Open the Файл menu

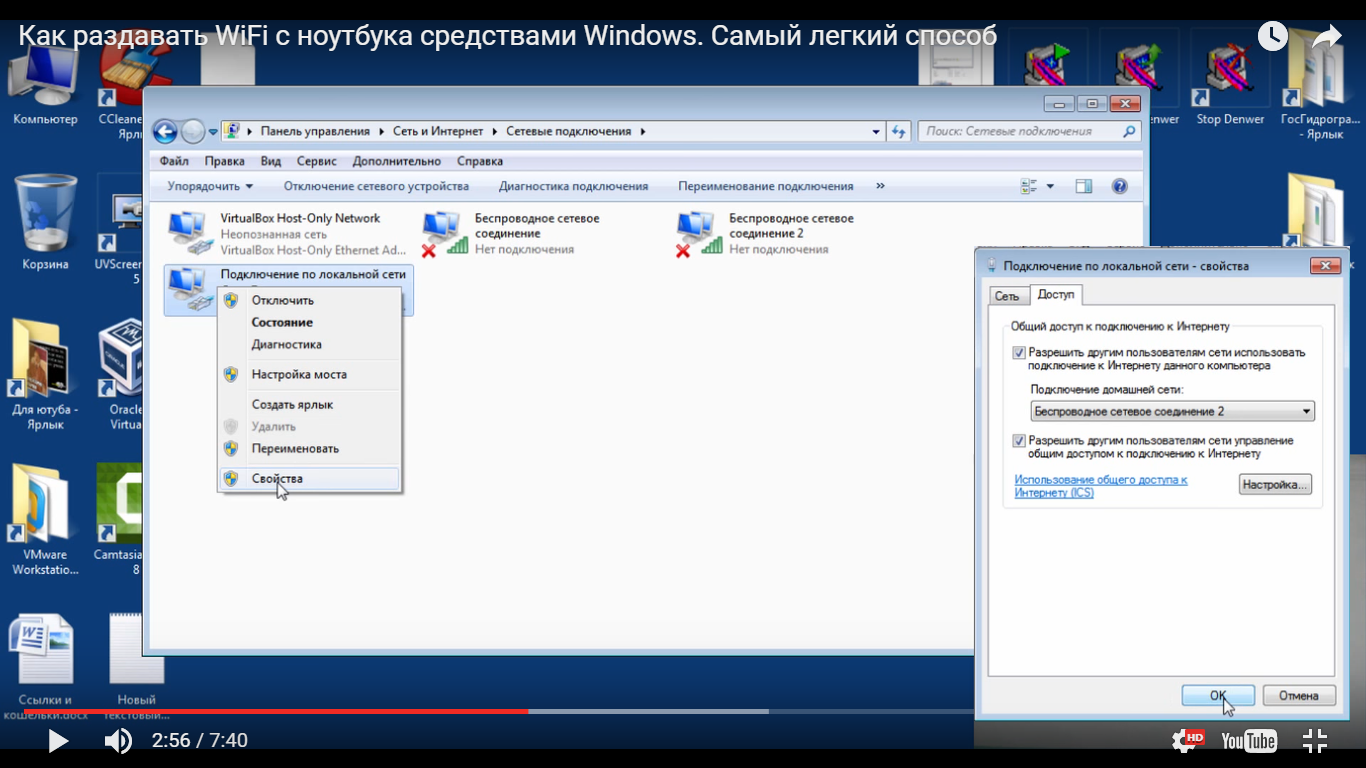coord(174,161)
